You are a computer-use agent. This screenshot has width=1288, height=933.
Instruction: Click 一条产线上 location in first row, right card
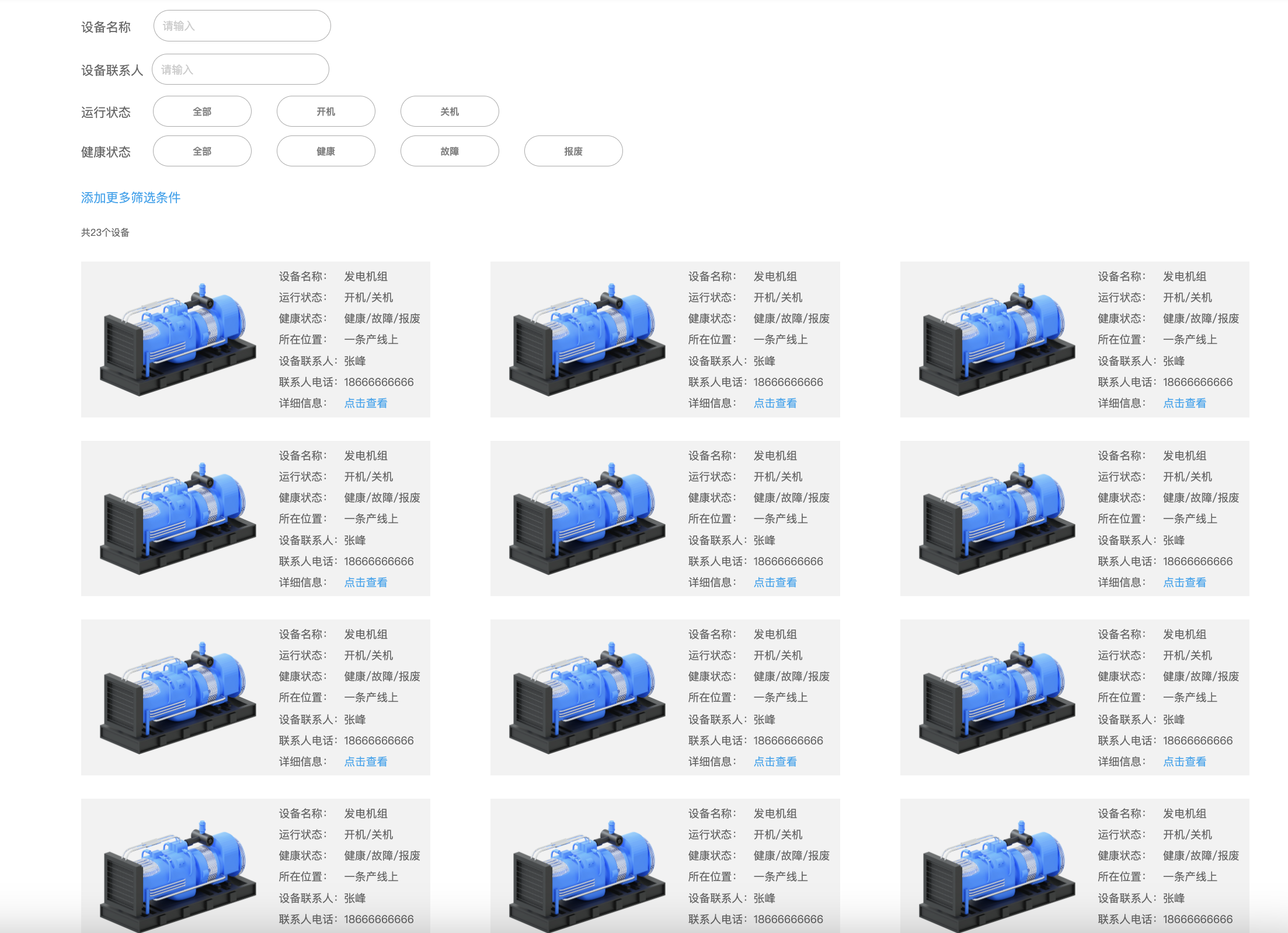1190,339
